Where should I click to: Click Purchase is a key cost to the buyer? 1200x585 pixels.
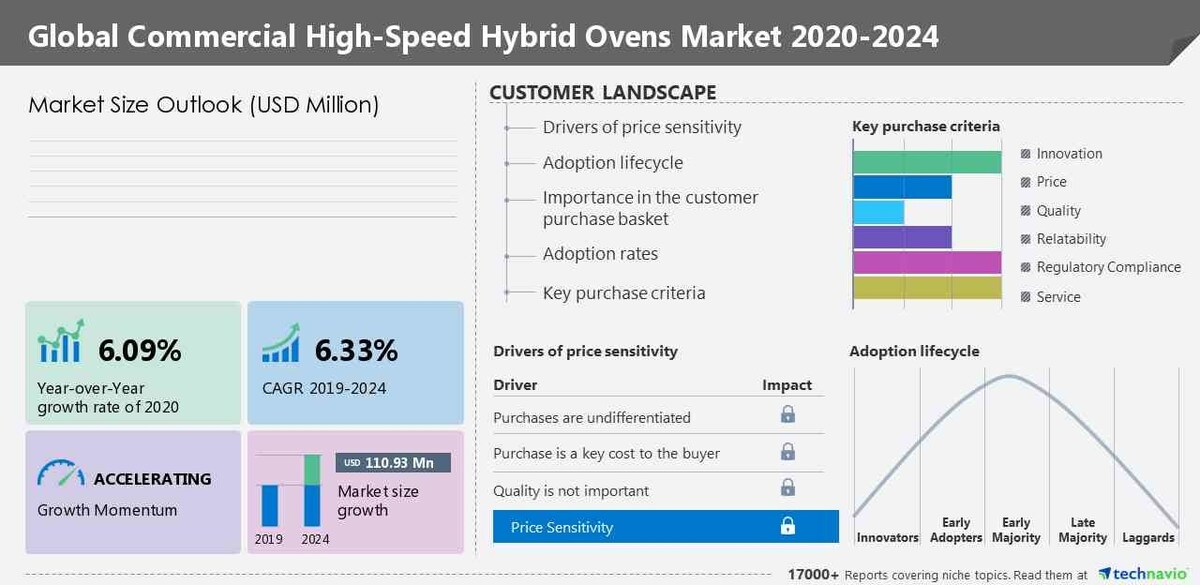[x=606, y=453]
